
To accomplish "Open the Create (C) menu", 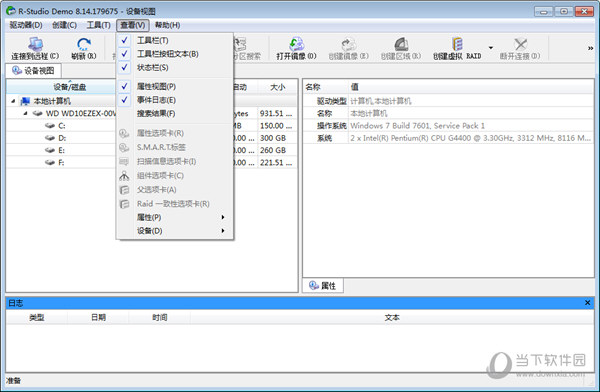I will tap(64, 25).
